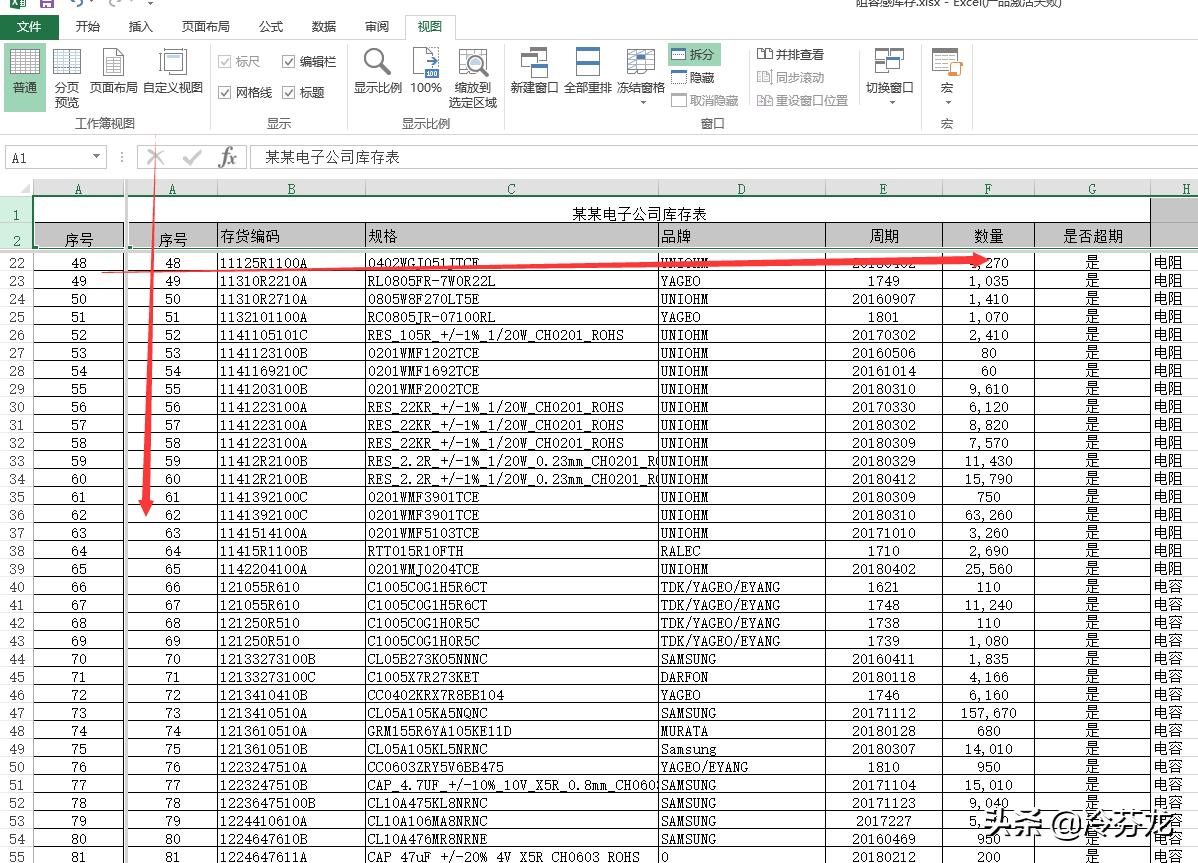Viewport: 1198px width, 863px height.
Task: Uncheck the Formula Bar option (编辑栏)
Action: [x=286, y=60]
